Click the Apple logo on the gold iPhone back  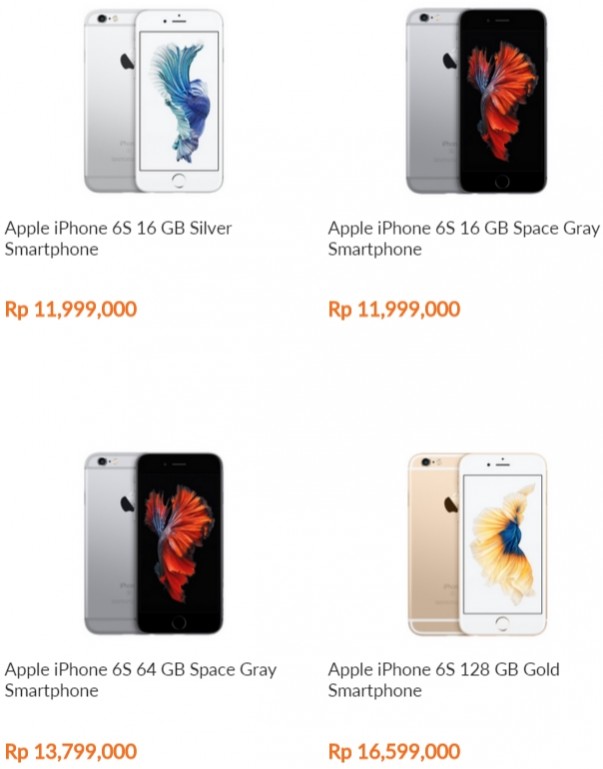click(x=450, y=504)
